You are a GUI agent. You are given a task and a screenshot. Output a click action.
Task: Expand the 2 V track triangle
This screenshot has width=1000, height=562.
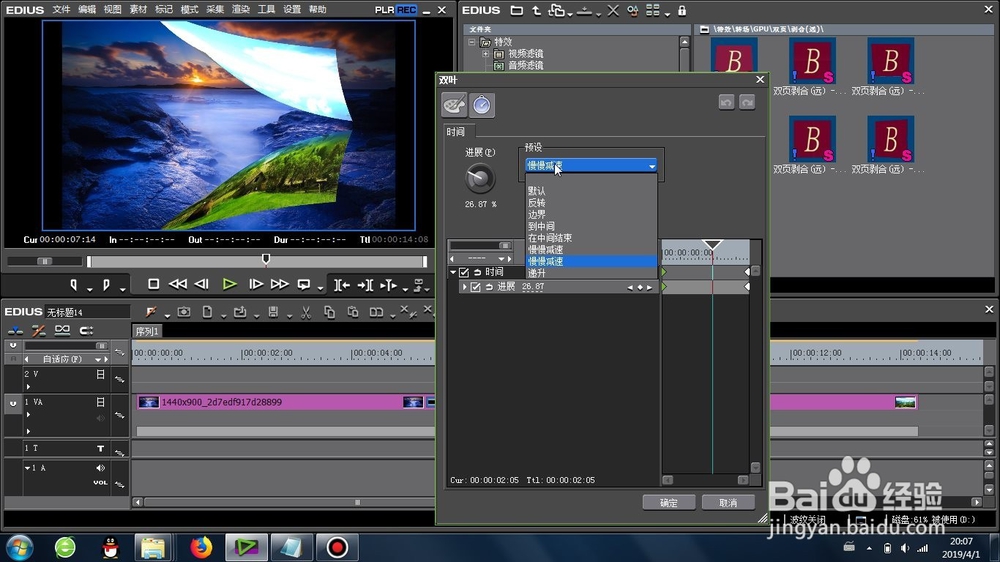(28, 387)
